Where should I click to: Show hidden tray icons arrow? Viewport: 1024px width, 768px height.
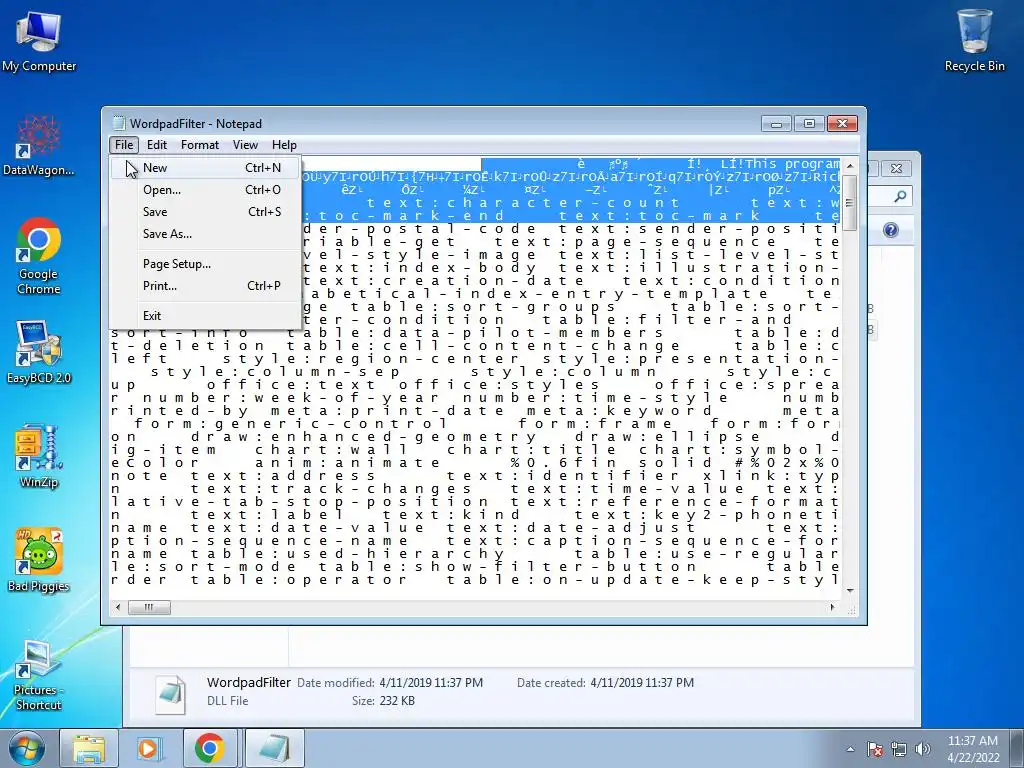click(x=850, y=749)
